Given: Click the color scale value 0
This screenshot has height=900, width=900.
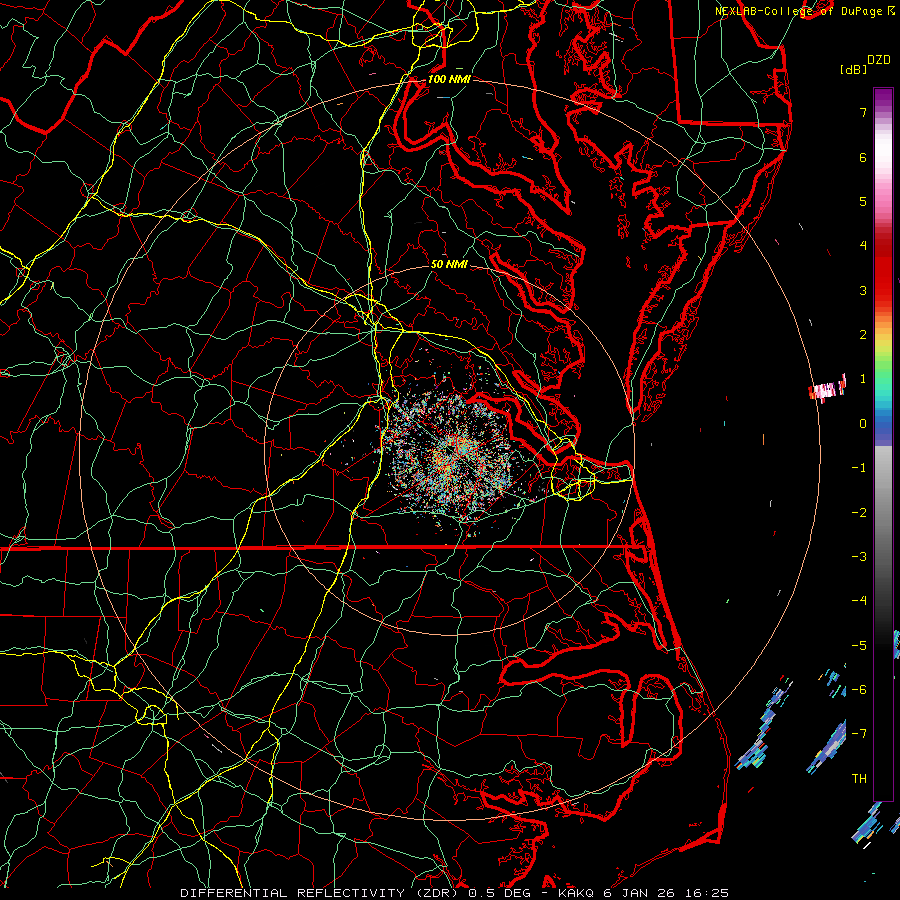Looking at the screenshot, I should point(863,424).
